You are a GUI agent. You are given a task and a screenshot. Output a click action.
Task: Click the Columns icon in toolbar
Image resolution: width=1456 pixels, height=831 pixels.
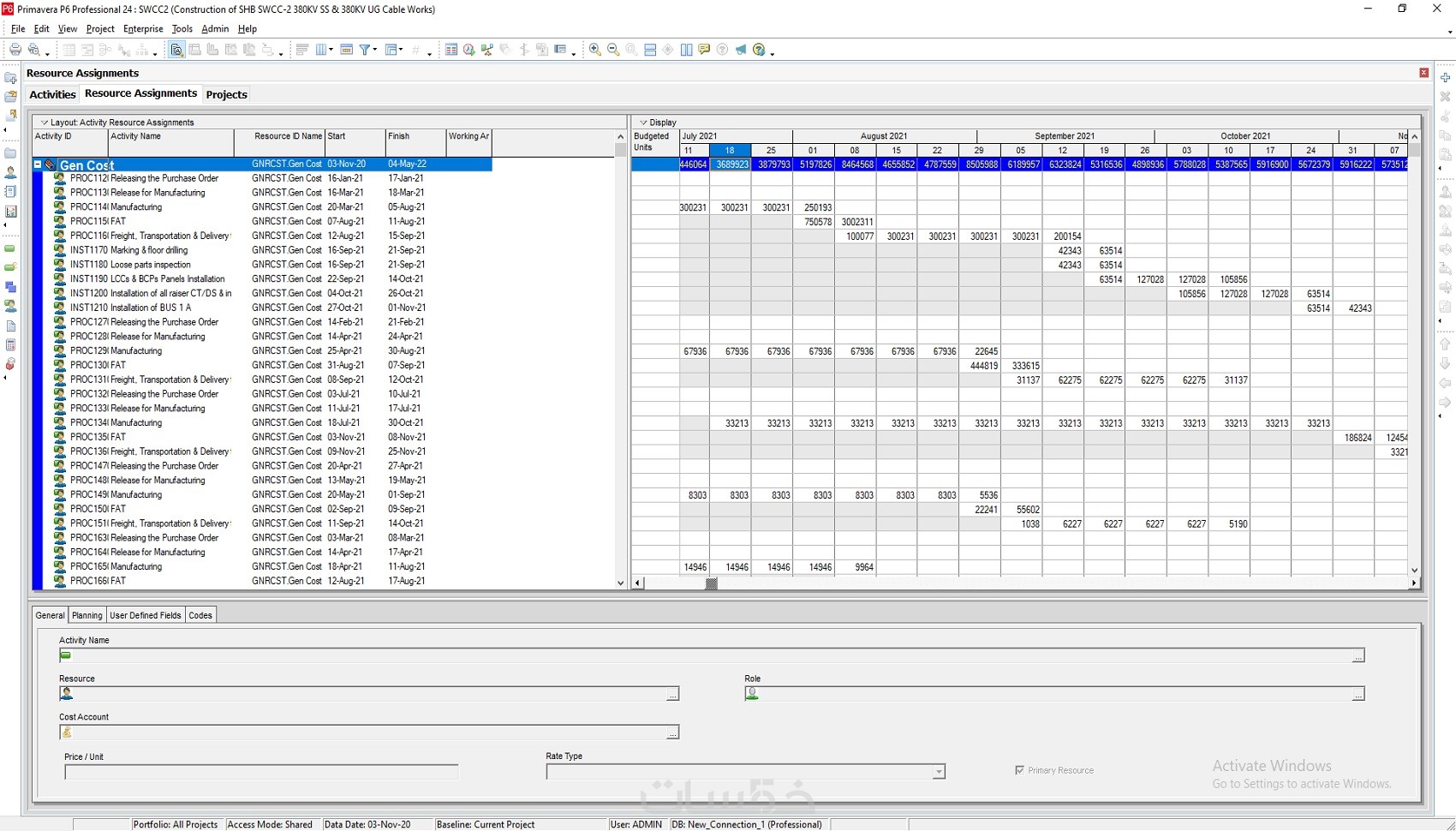tap(322, 50)
